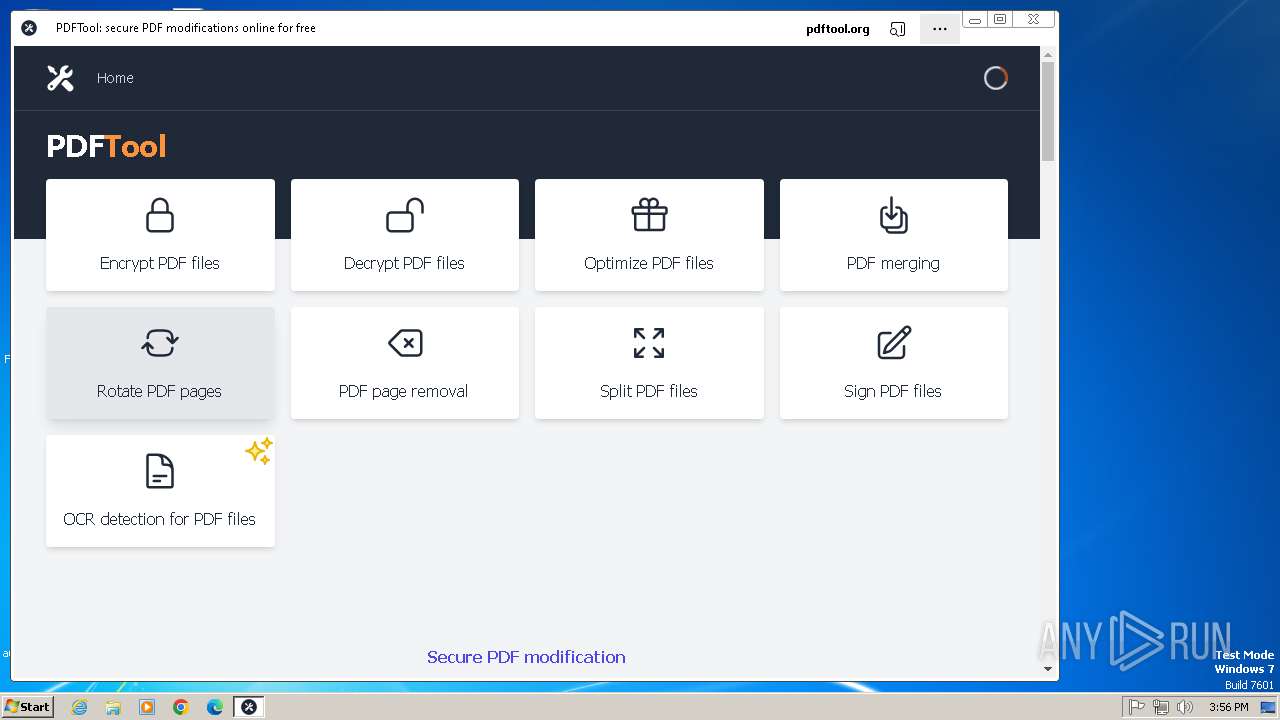This screenshot has height=720, width=1280.
Task: Open the three-dots app menu
Action: point(939,29)
